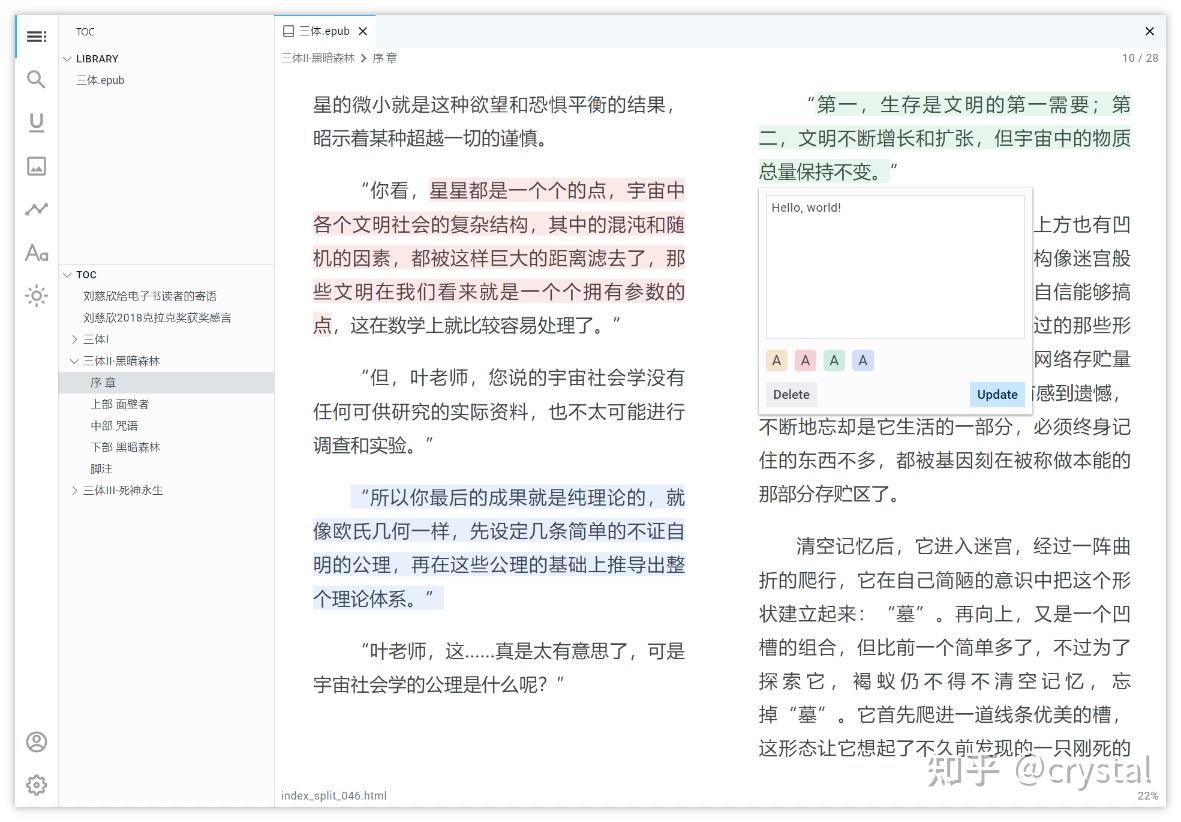Click the 序章 breadcrumb
The width and height of the screenshot is (1181, 822).
tap(385, 58)
